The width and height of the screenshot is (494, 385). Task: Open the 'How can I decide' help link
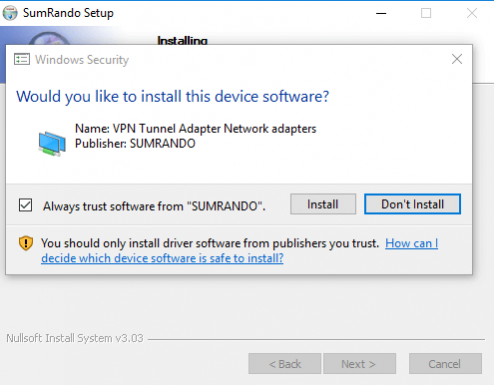point(239,251)
